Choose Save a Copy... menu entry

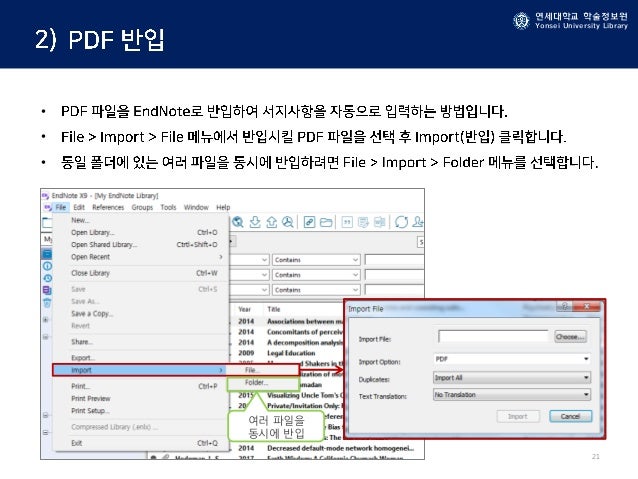click(x=141, y=314)
